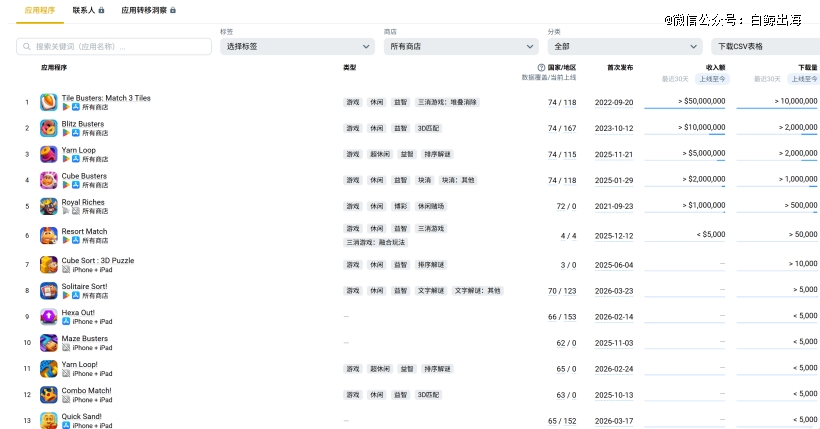Click the Google Play icon under Cube Busters
The width and height of the screenshot is (820, 429).
point(66,185)
